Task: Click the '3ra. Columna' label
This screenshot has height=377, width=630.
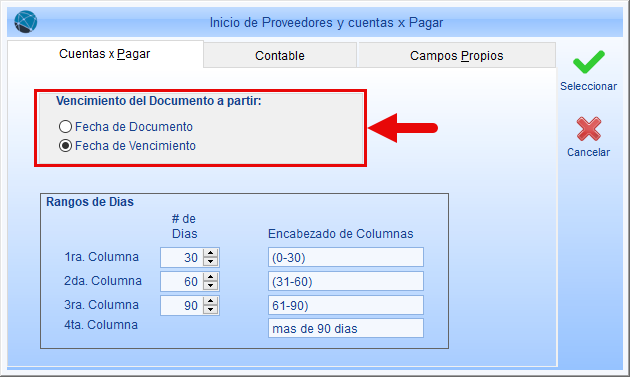Action: (x=102, y=305)
